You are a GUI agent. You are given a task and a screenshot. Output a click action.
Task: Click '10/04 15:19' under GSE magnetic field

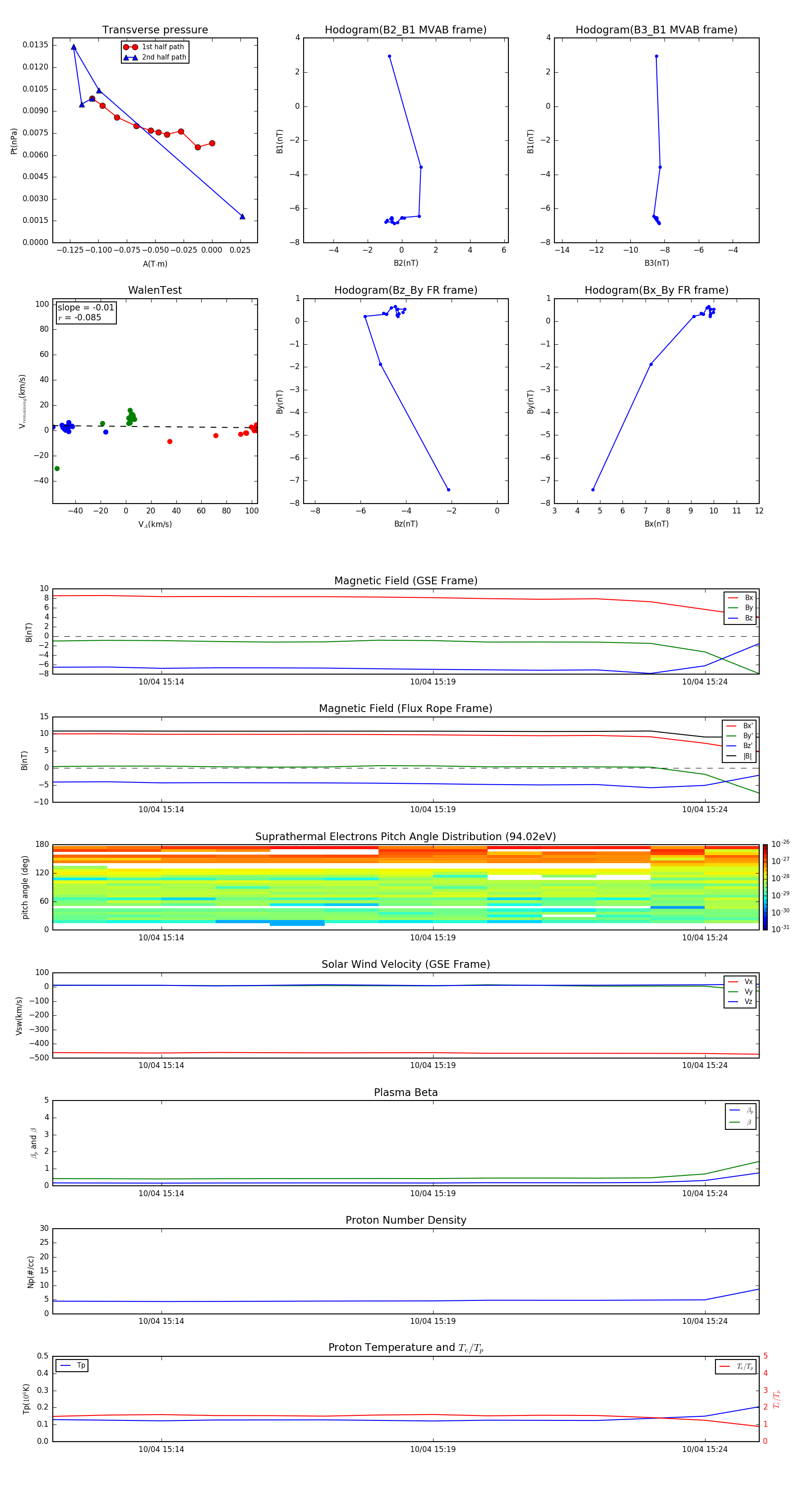tap(433, 682)
